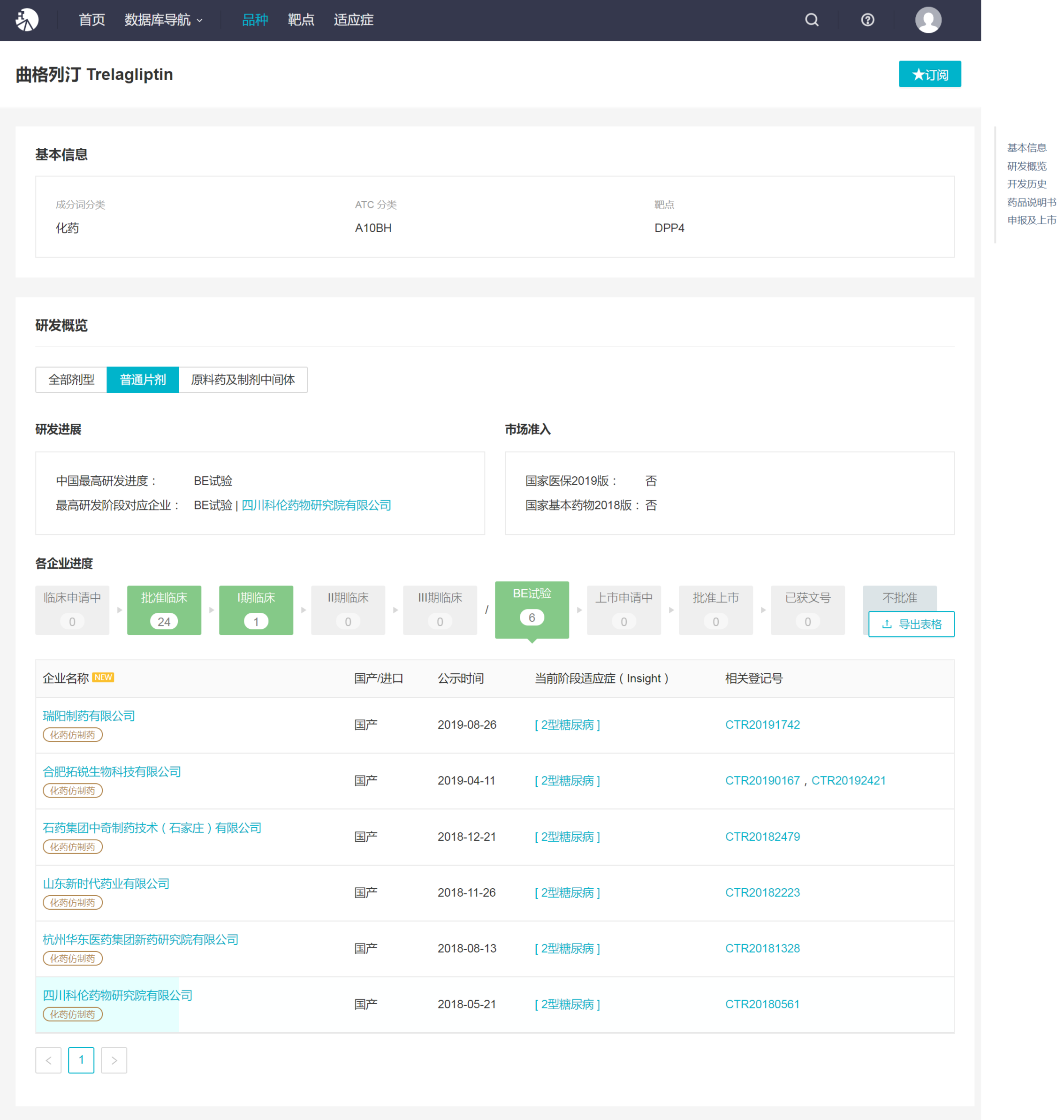Select the 上市申请中 stage card

624,610
